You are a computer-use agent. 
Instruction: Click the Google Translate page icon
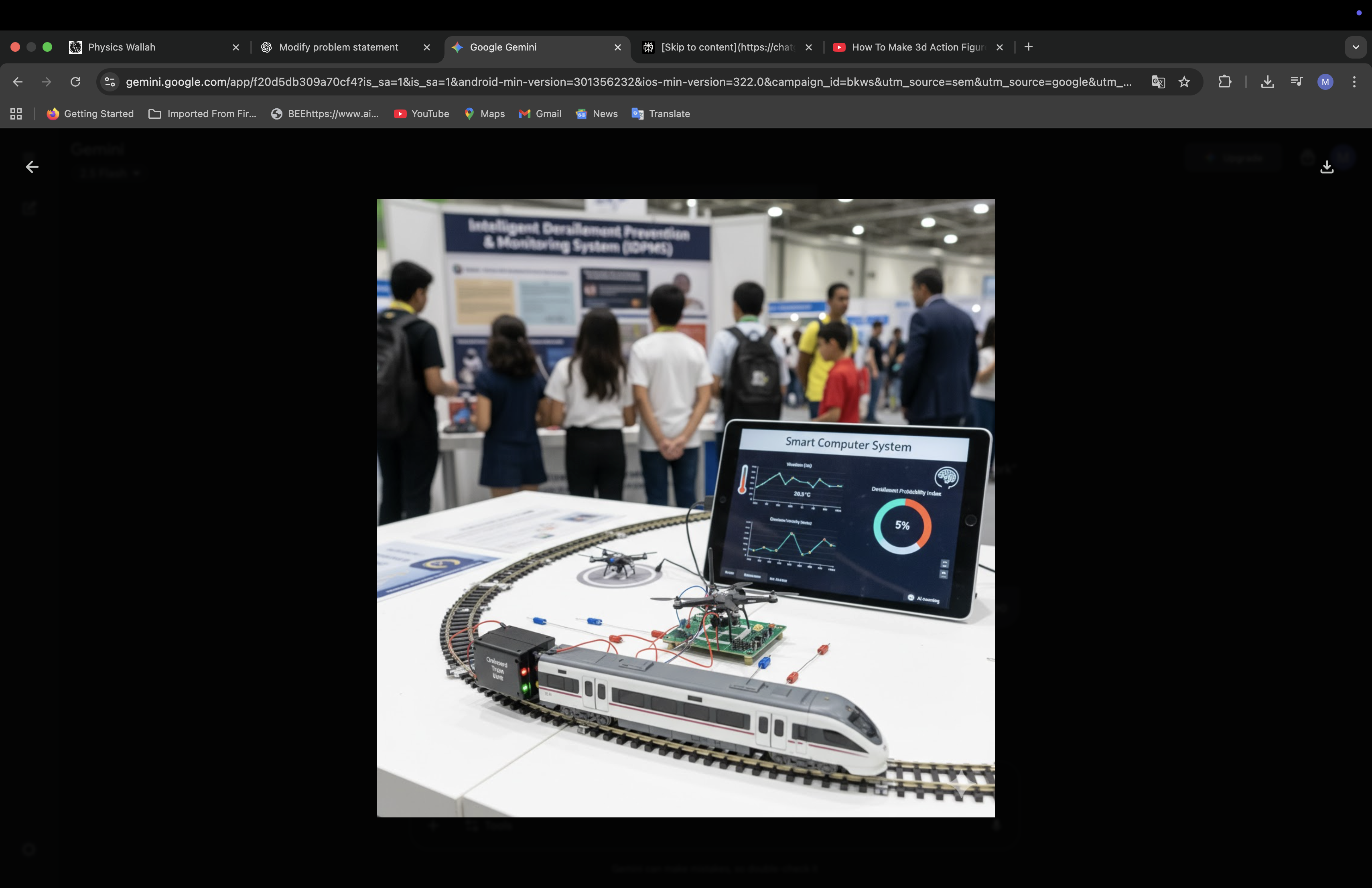[x=1157, y=82]
